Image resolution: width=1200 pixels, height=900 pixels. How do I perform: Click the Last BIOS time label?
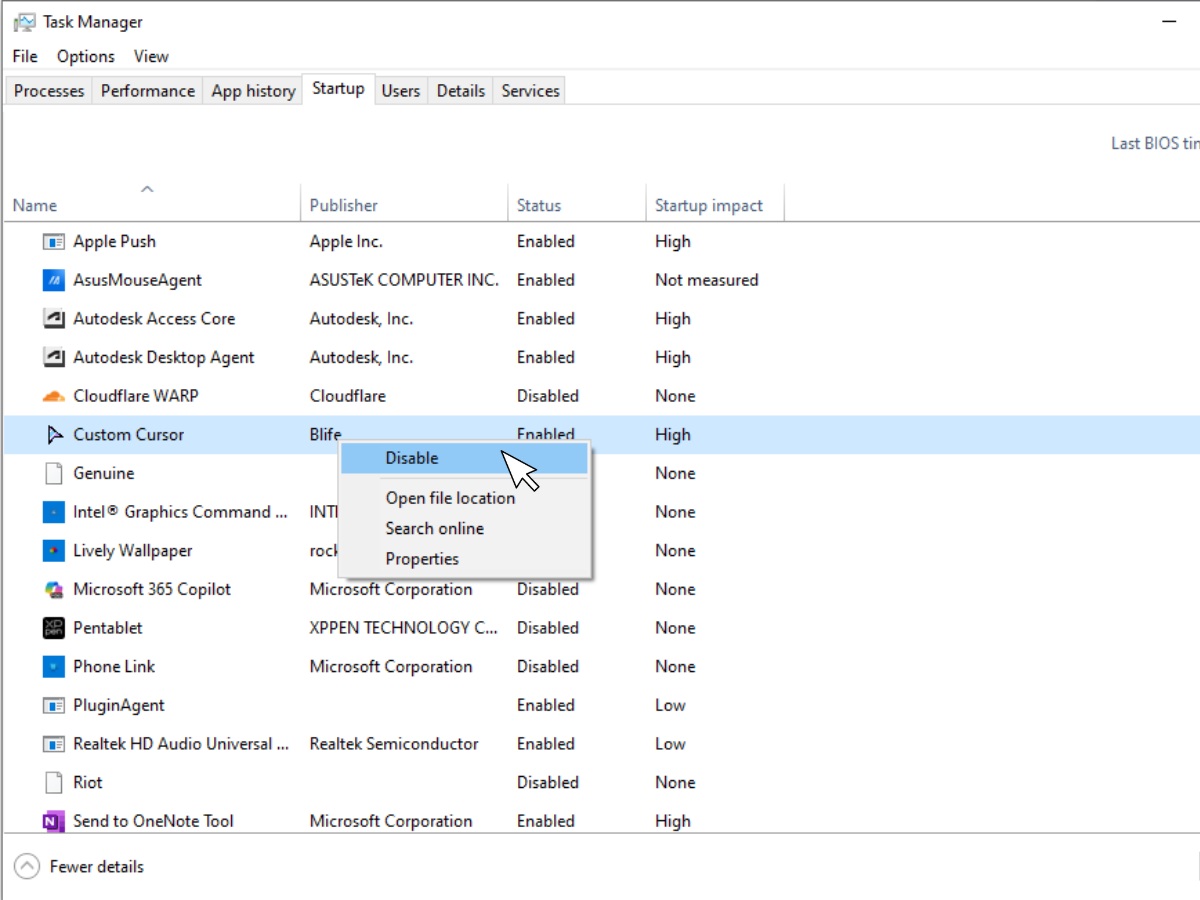point(1155,143)
